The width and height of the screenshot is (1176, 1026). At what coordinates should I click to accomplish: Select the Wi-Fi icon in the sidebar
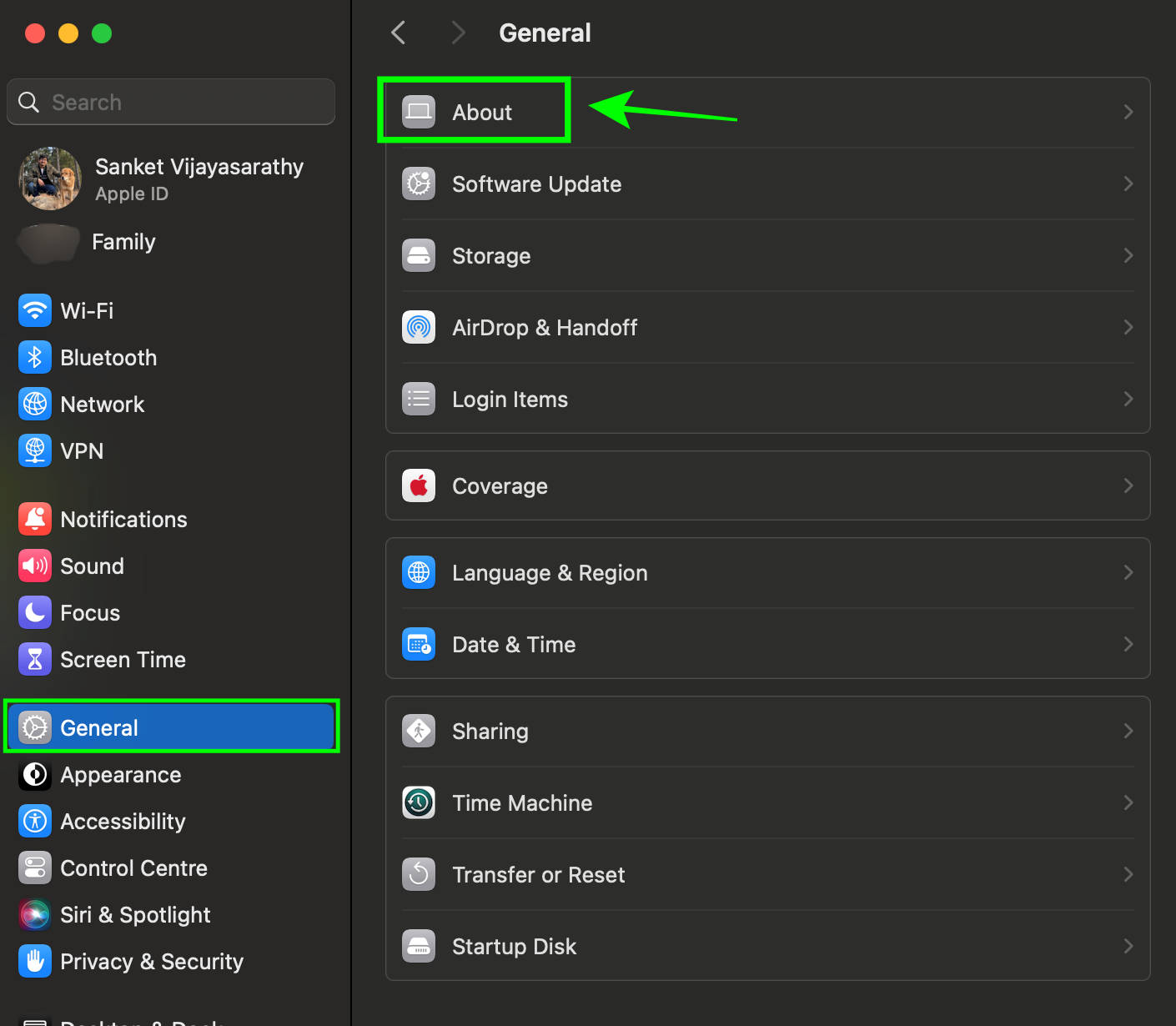pos(34,310)
